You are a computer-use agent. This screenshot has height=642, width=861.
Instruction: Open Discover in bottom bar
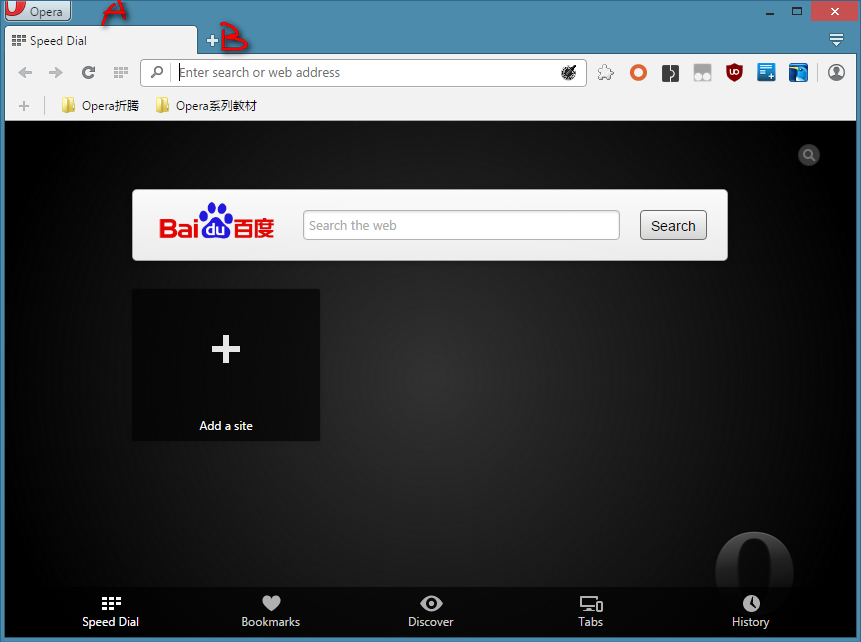[x=430, y=612]
